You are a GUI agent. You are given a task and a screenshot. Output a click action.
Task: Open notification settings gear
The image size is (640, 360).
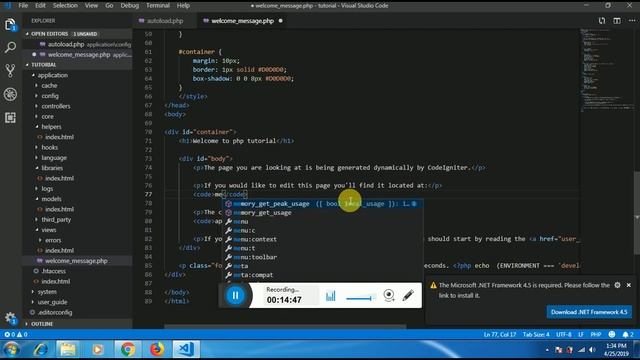point(618,285)
